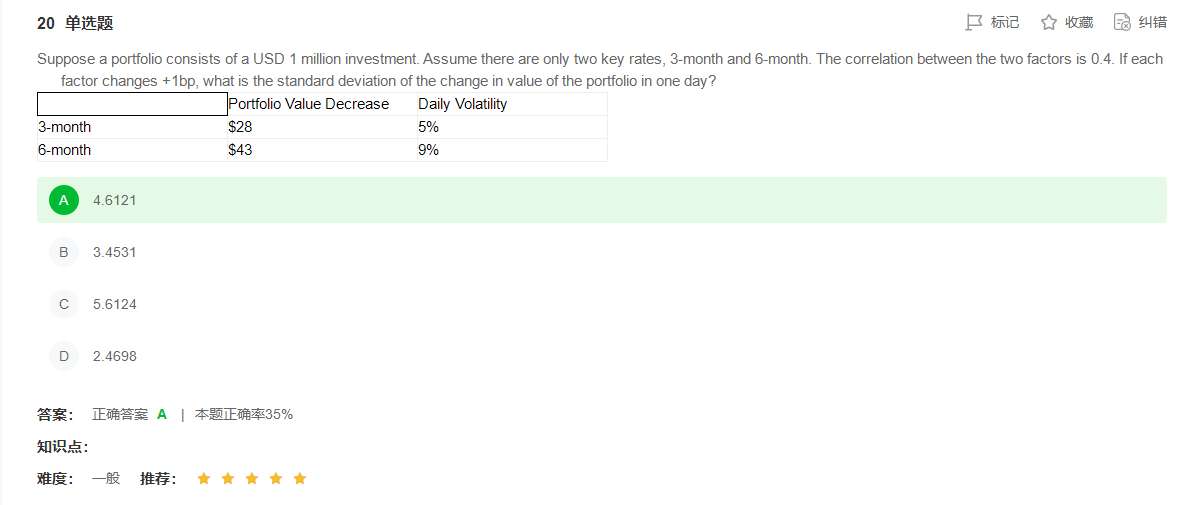This screenshot has width=1202, height=505.
Task: Click the empty top-left table cell
Action: click(132, 104)
